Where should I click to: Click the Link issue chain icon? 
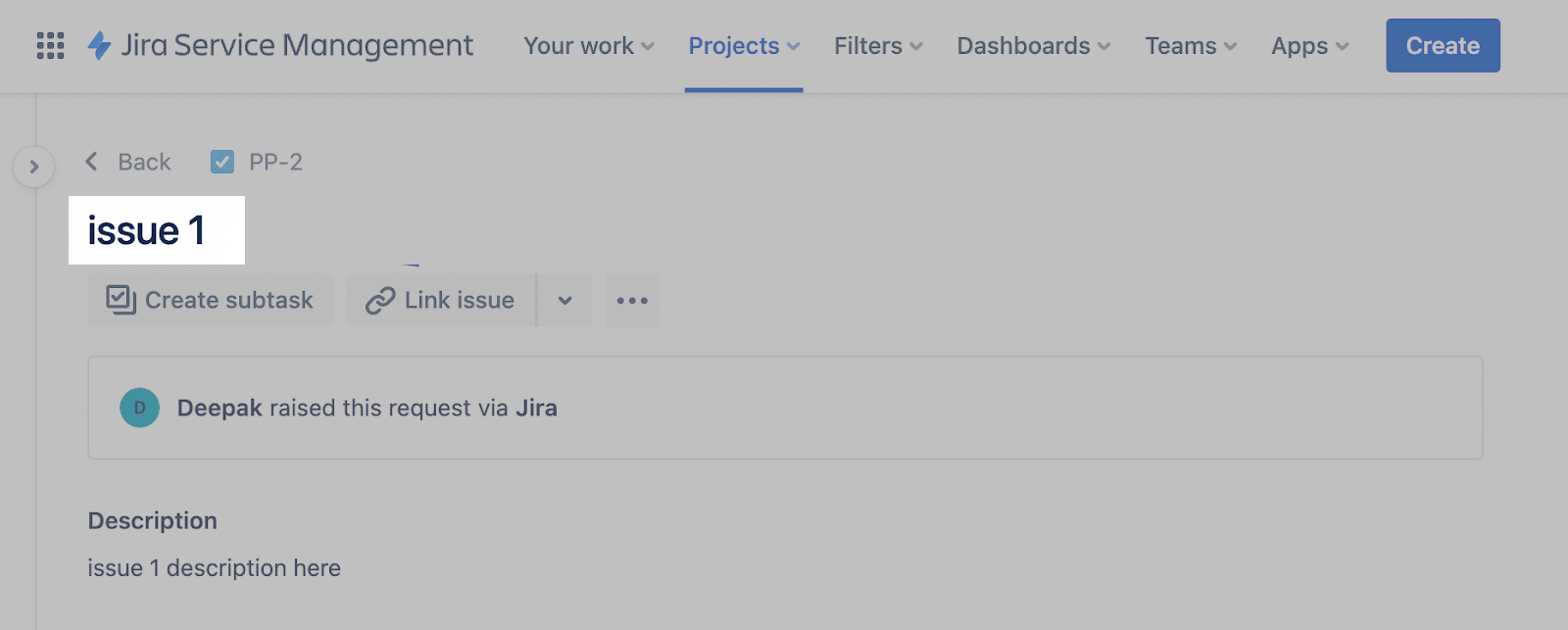pyautogui.click(x=380, y=300)
